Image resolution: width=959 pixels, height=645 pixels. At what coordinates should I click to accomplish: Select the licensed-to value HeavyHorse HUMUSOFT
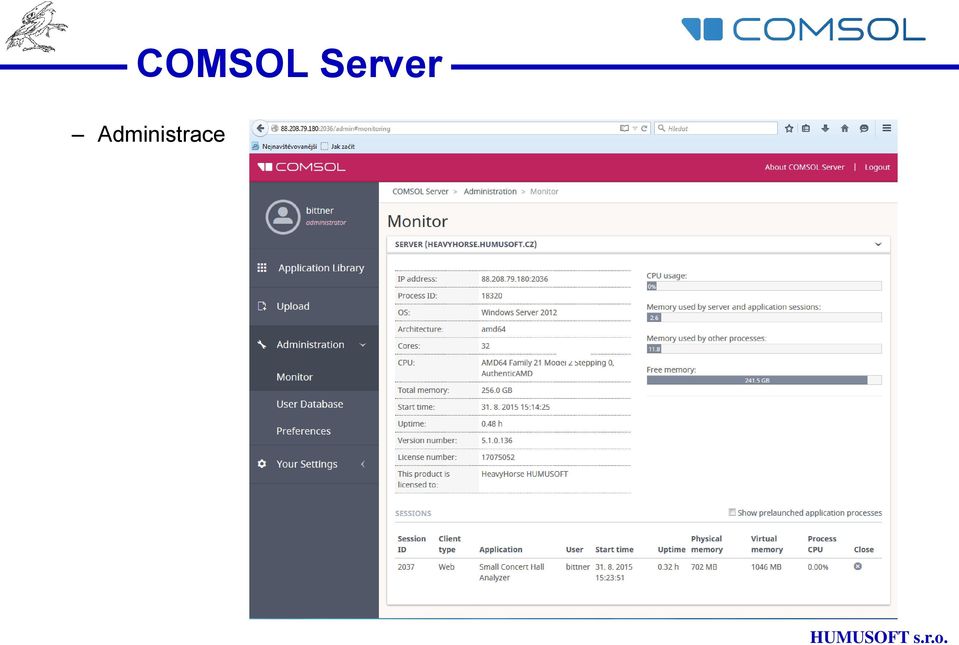pos(525,474)
